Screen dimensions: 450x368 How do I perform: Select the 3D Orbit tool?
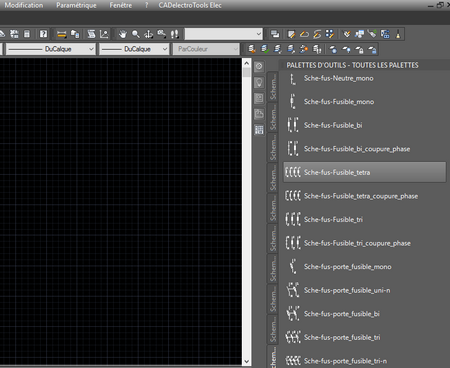click(148, 34)
